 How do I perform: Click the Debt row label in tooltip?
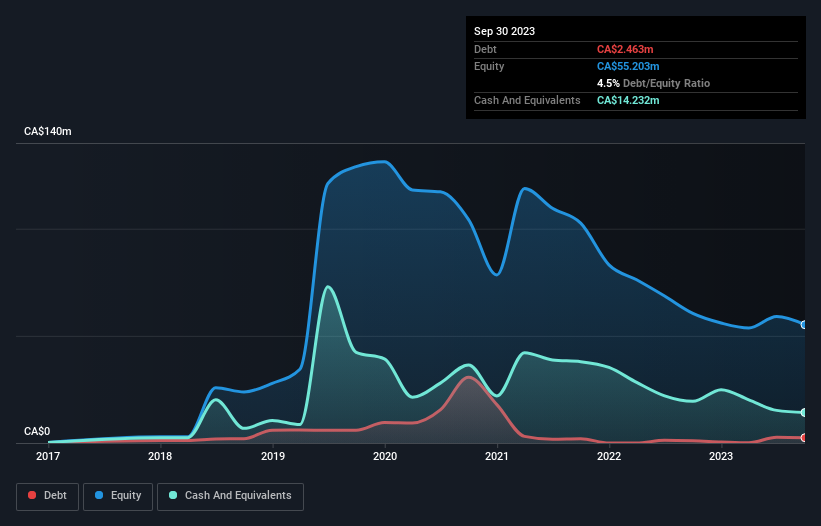pyautogui.click(x=485, y=49)
